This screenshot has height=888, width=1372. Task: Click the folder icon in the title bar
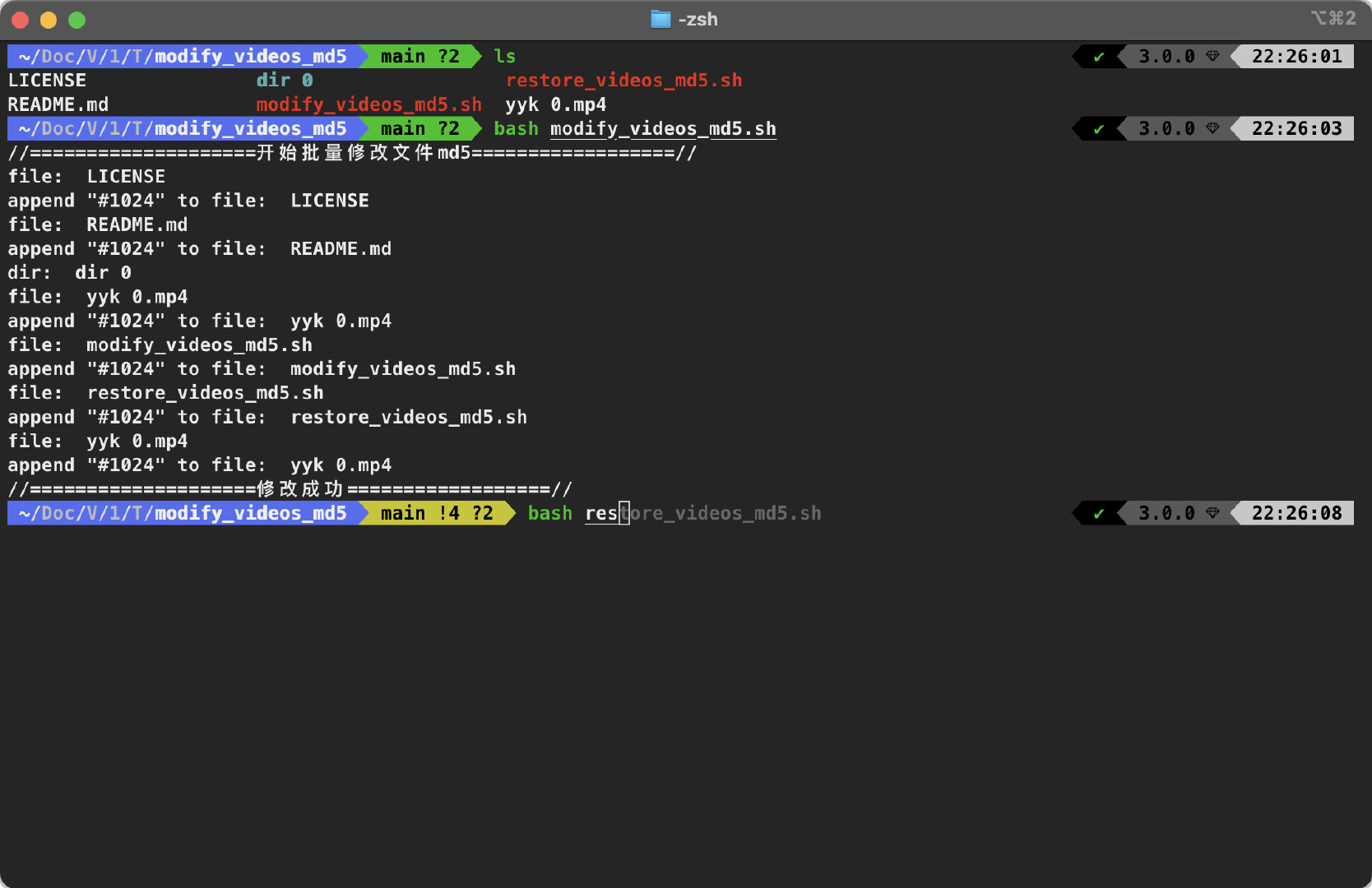pos(660,19)
